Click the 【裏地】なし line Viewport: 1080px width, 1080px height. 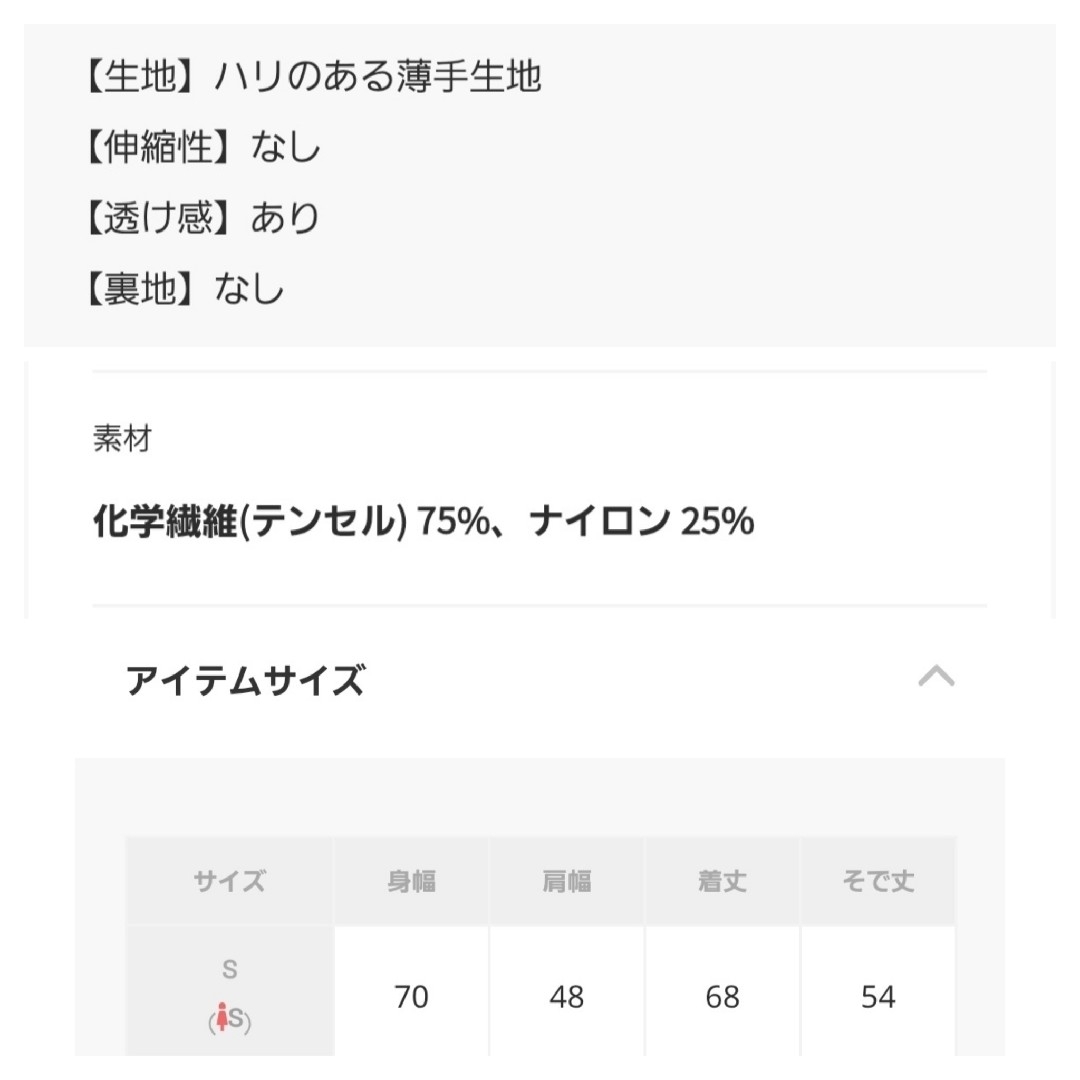[x=185, y=288]
